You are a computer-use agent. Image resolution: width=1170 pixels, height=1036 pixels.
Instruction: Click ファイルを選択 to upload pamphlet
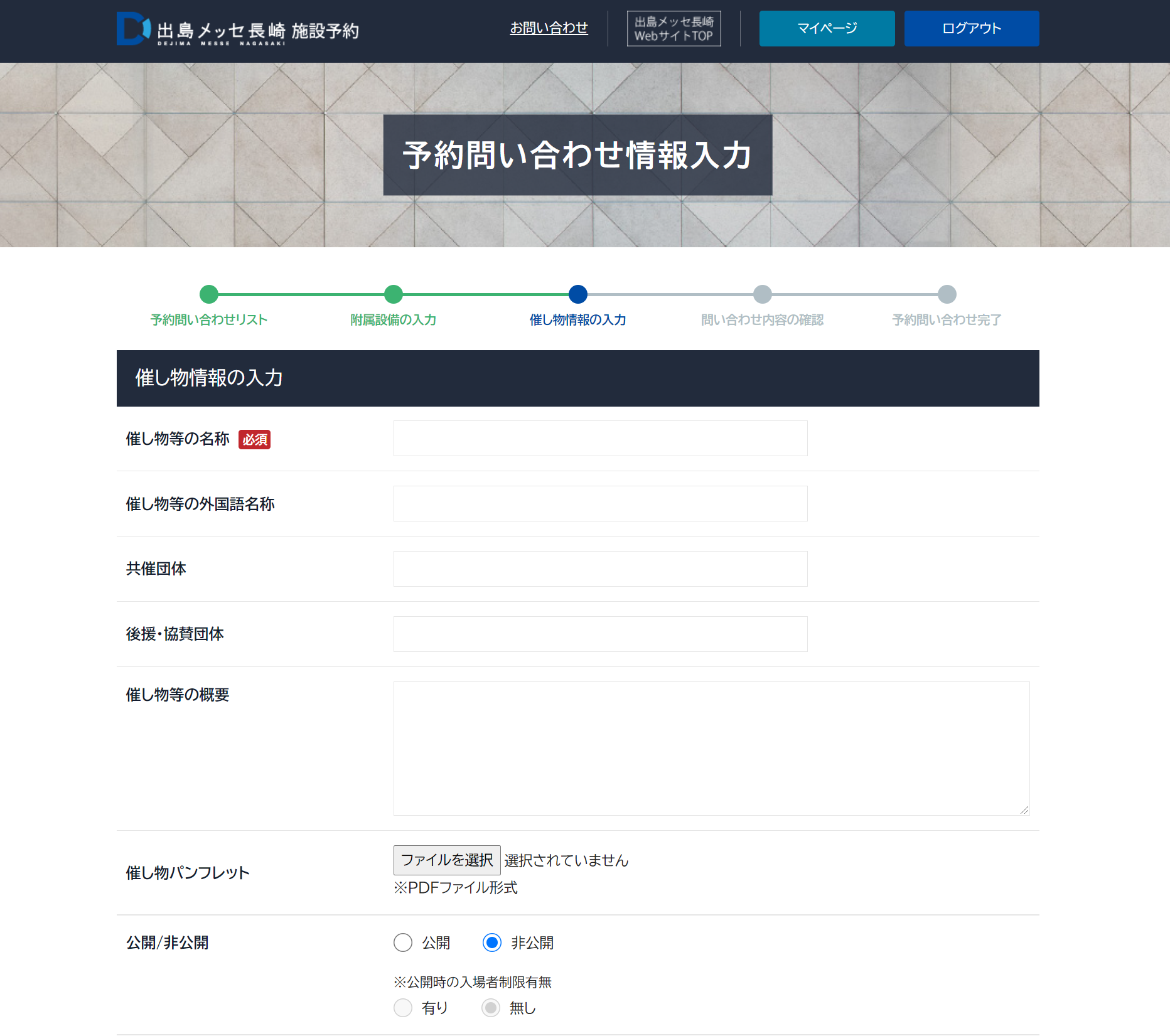tap(447, 860)
